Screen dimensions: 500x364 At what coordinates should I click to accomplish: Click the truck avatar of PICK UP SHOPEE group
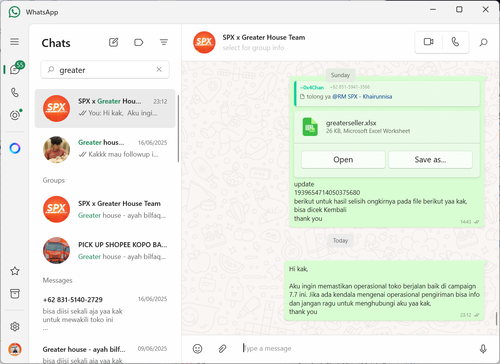56,250
